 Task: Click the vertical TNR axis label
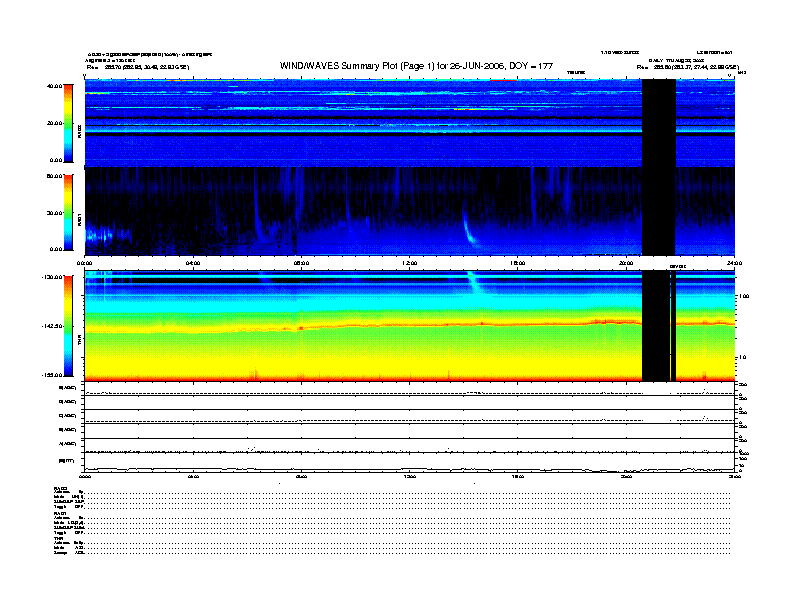[79, 341]
